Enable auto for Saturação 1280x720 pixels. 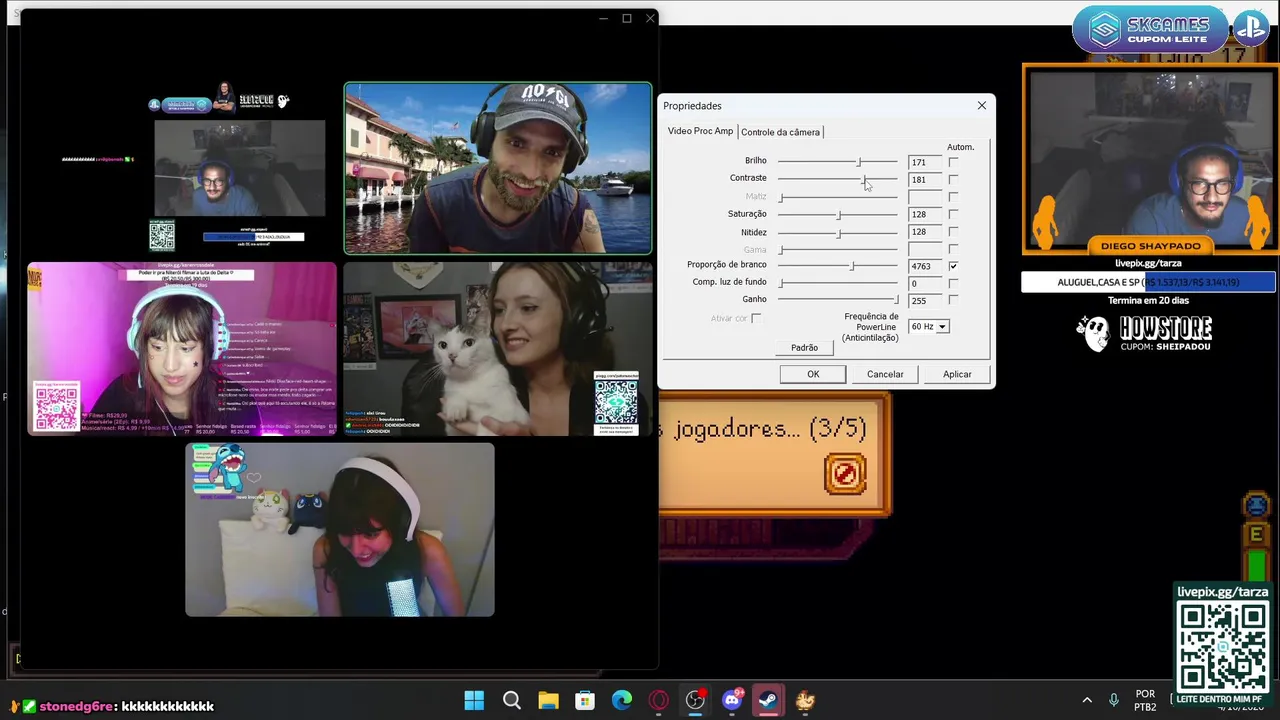[x=953, y=214]
